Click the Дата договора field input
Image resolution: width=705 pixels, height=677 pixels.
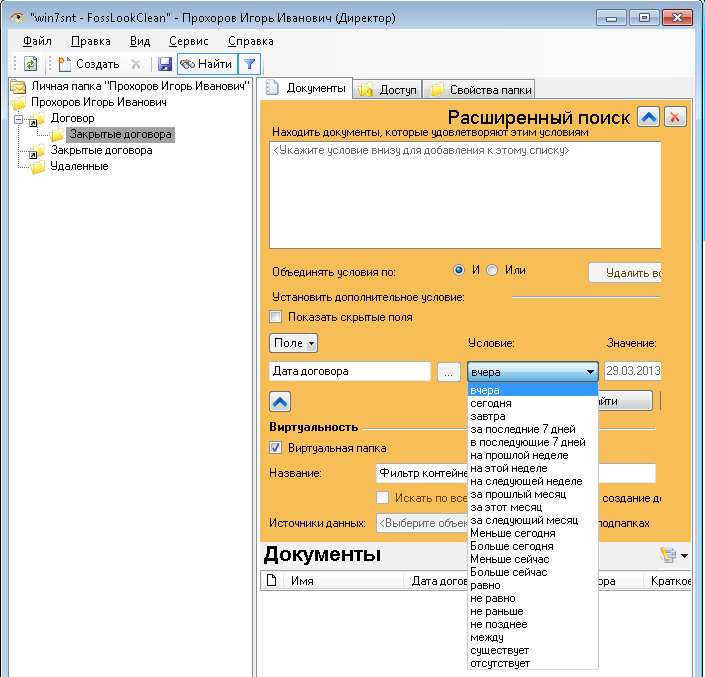coord(350,371)
